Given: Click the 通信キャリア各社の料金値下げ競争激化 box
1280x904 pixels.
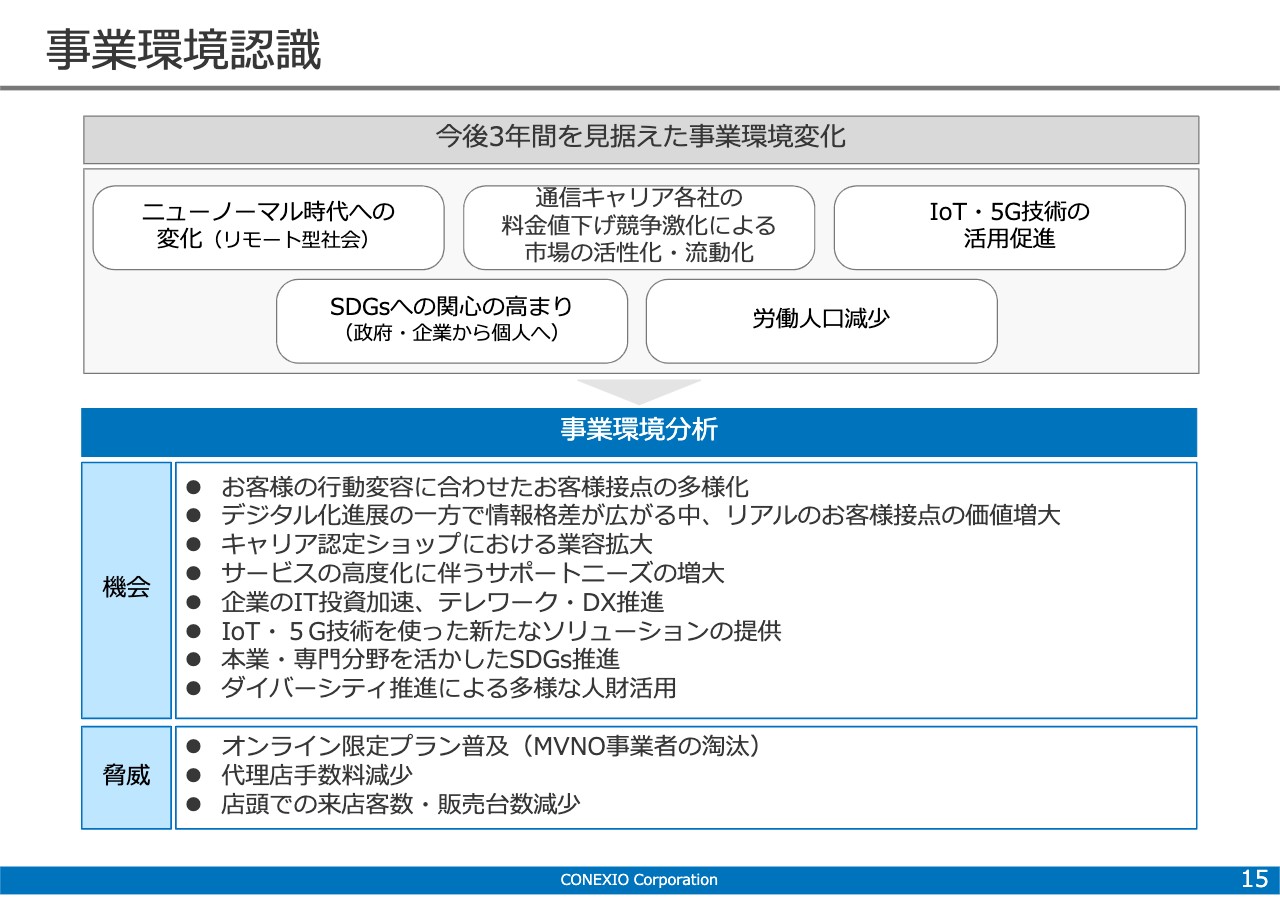Looking at the screenshot, I should click(x=639, y=227).
